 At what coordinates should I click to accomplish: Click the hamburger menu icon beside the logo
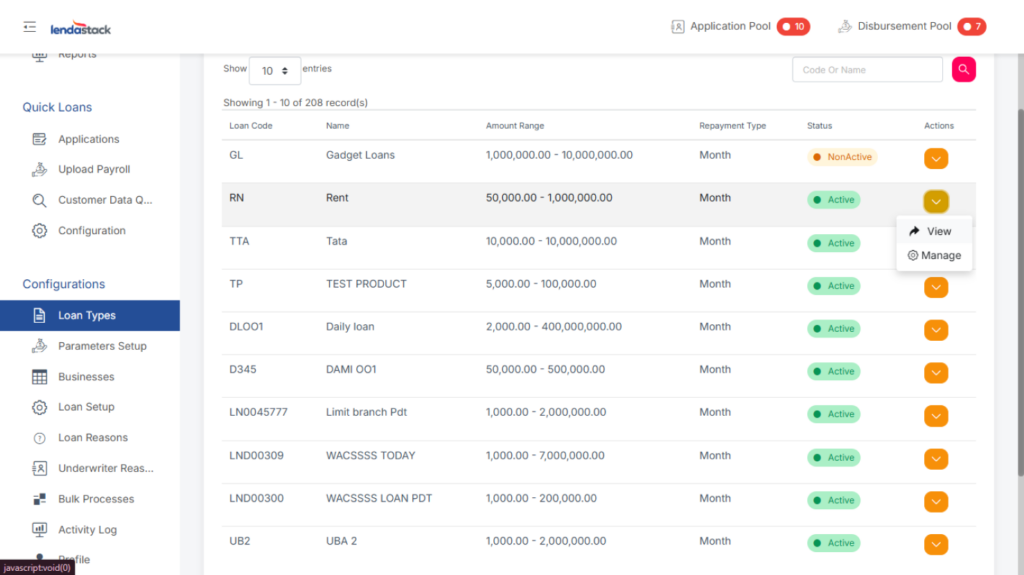(x=30, y=27)
